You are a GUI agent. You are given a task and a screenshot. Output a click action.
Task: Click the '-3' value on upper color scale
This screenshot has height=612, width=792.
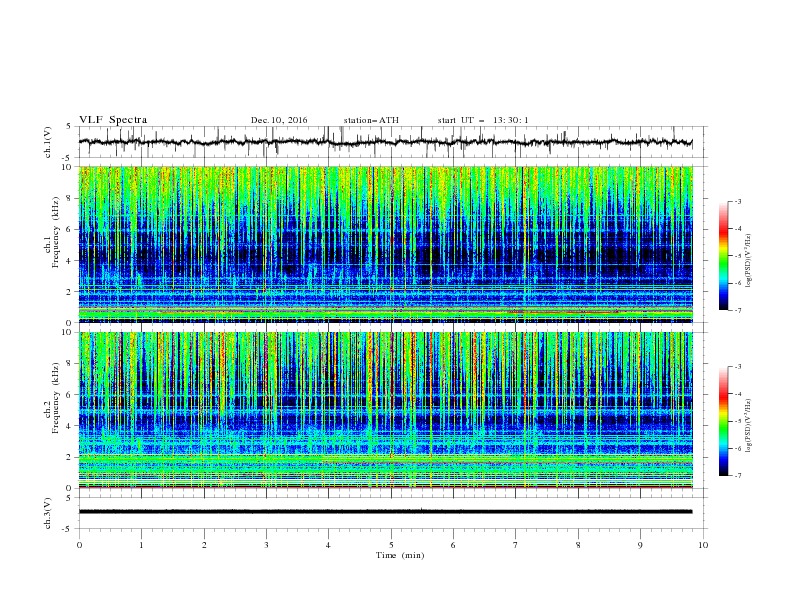coord(737,201)
